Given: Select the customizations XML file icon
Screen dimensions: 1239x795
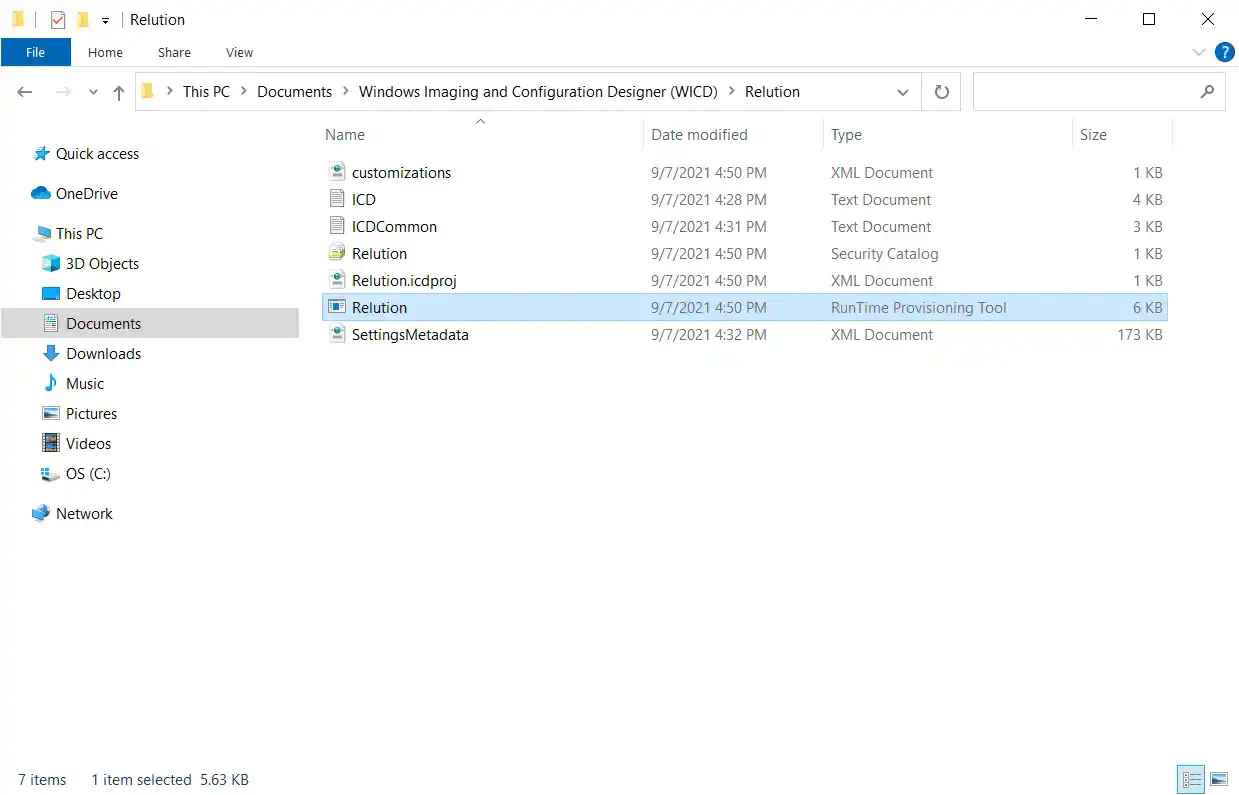Looking at the screenshot, I should 337,173.
